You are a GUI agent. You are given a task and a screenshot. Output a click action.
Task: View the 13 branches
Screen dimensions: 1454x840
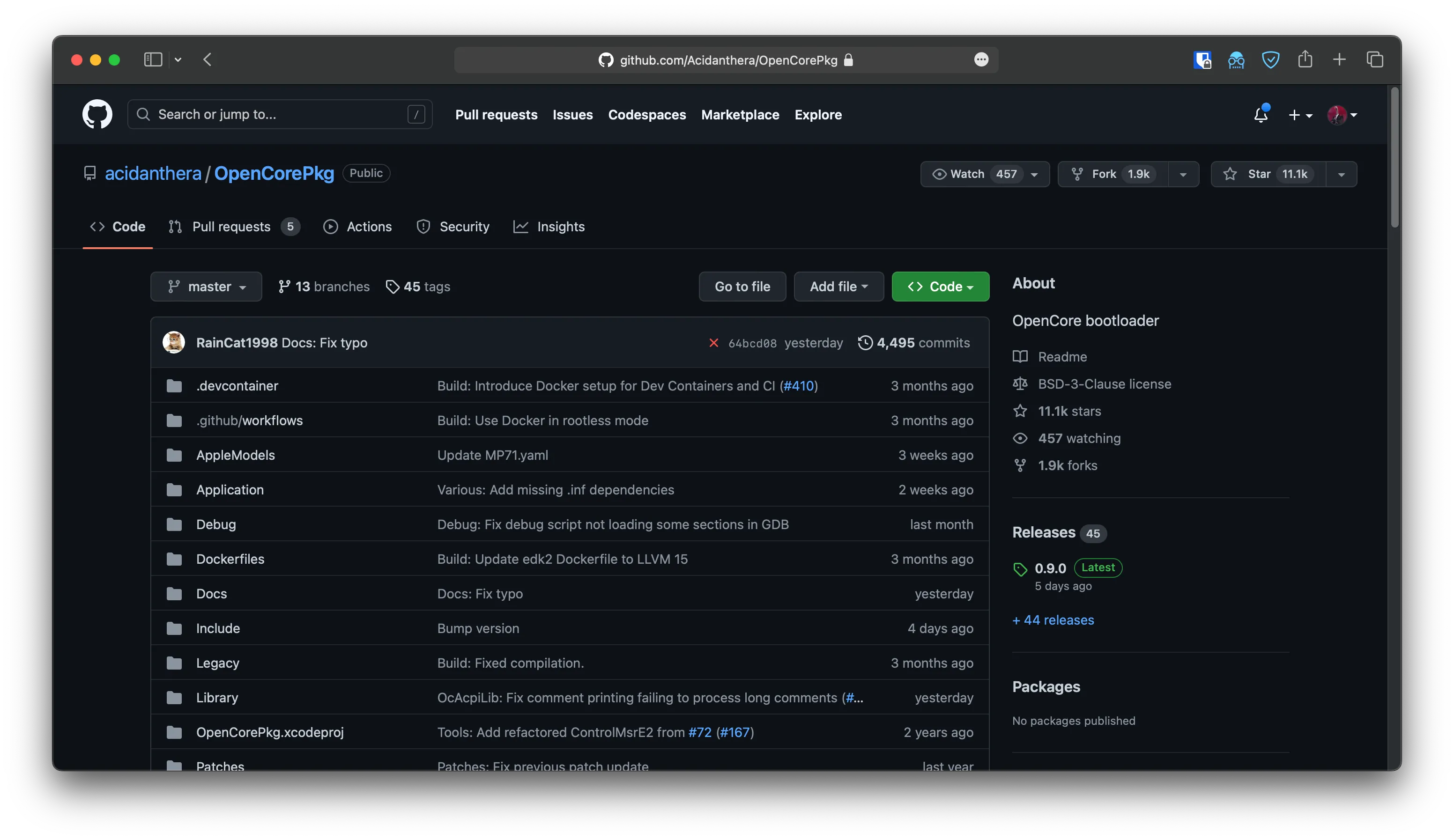coord(324,287)
